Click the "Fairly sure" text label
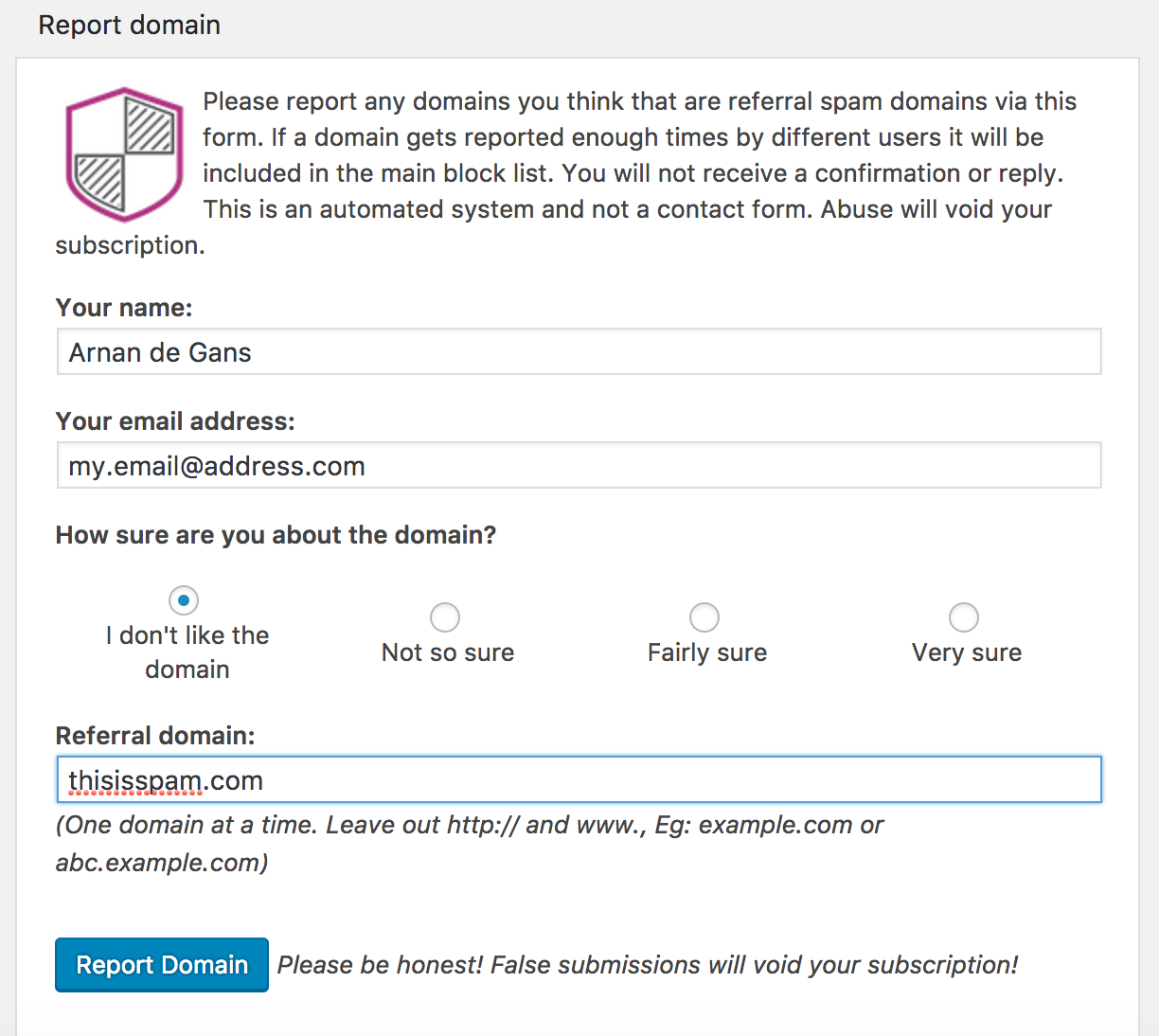The image size is (1159, 1036). 707,652
